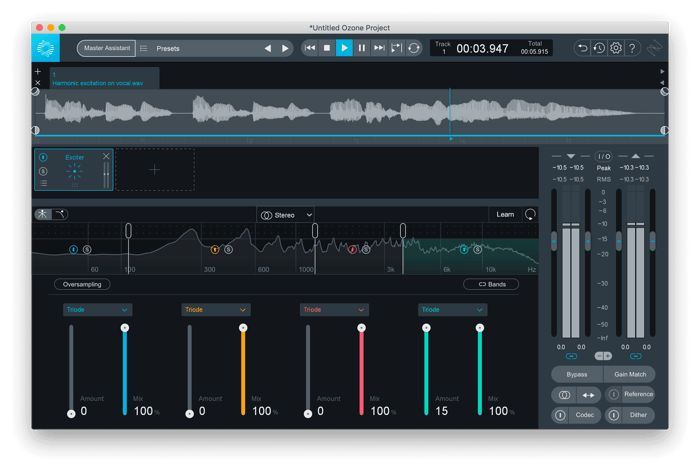This screenshot has height=471, width=700.
Task: Open the teal band 4 Triode dropdown
Action: tap(452, 310)
